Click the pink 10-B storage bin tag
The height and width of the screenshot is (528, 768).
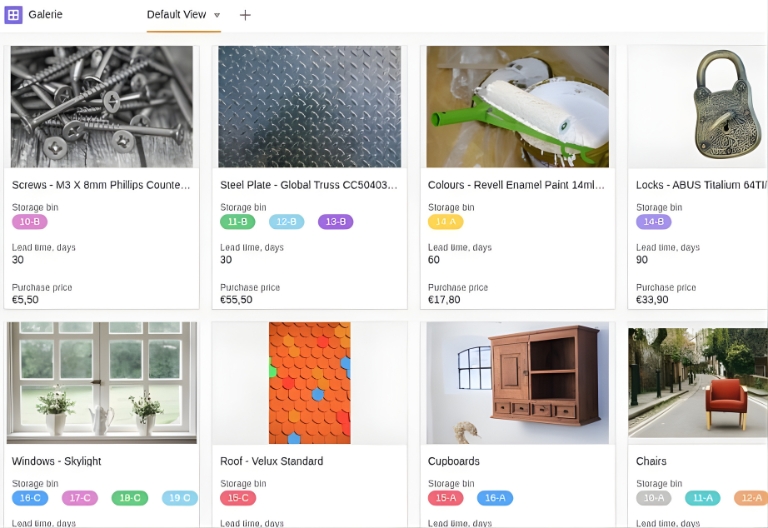click(30, 222)
